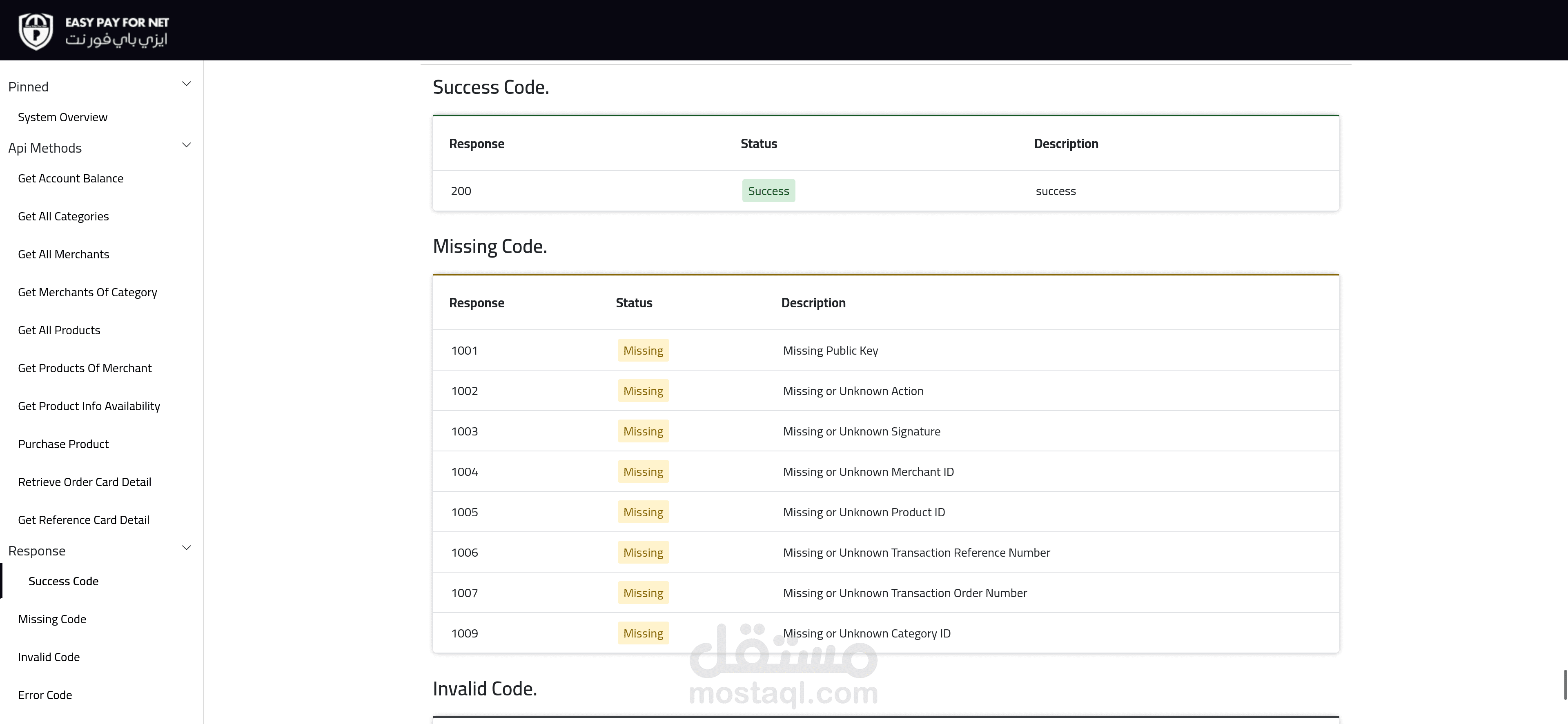Screen dimensions: 1568x724
Task: Go to Get Reference Card Detail
Action: (83, 520)
